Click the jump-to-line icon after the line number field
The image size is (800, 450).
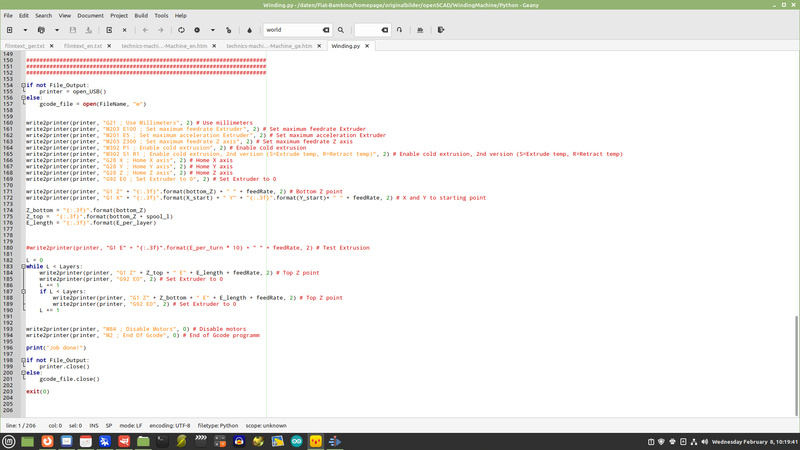[399, 30]
